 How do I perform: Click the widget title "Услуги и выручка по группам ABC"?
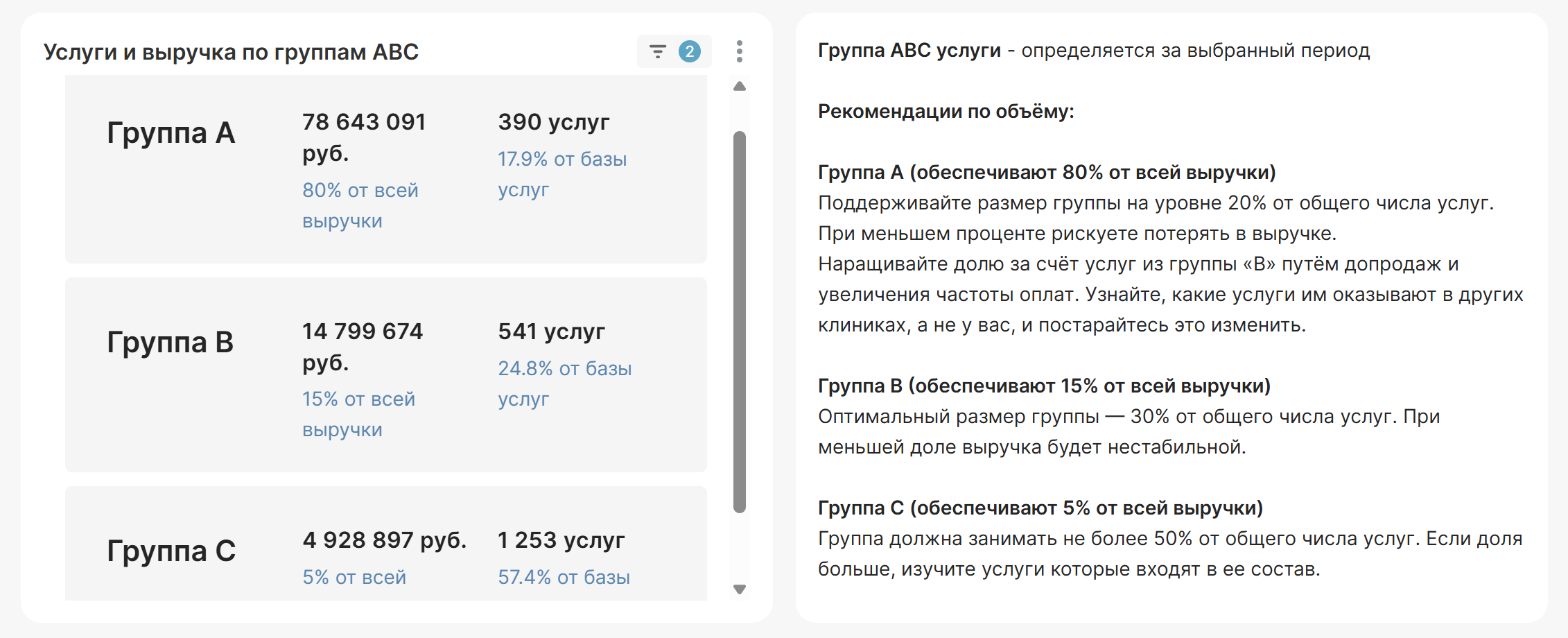click(x=232, y=51)
